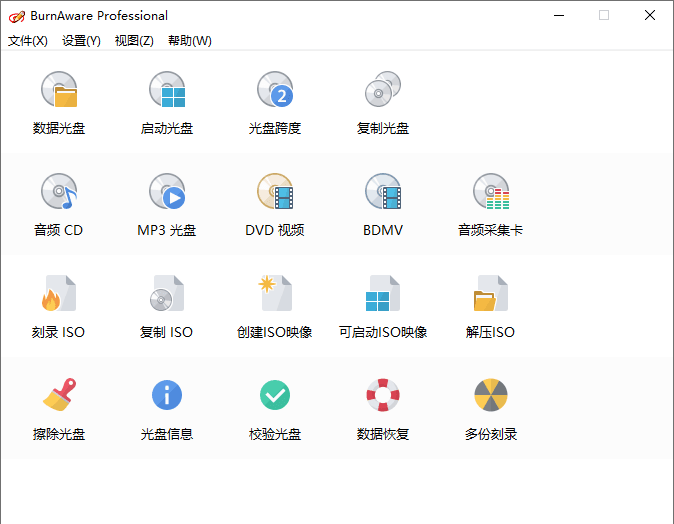Open the 视图(Z) menu
Screen dimensions: 674x524
pos(134,41)
